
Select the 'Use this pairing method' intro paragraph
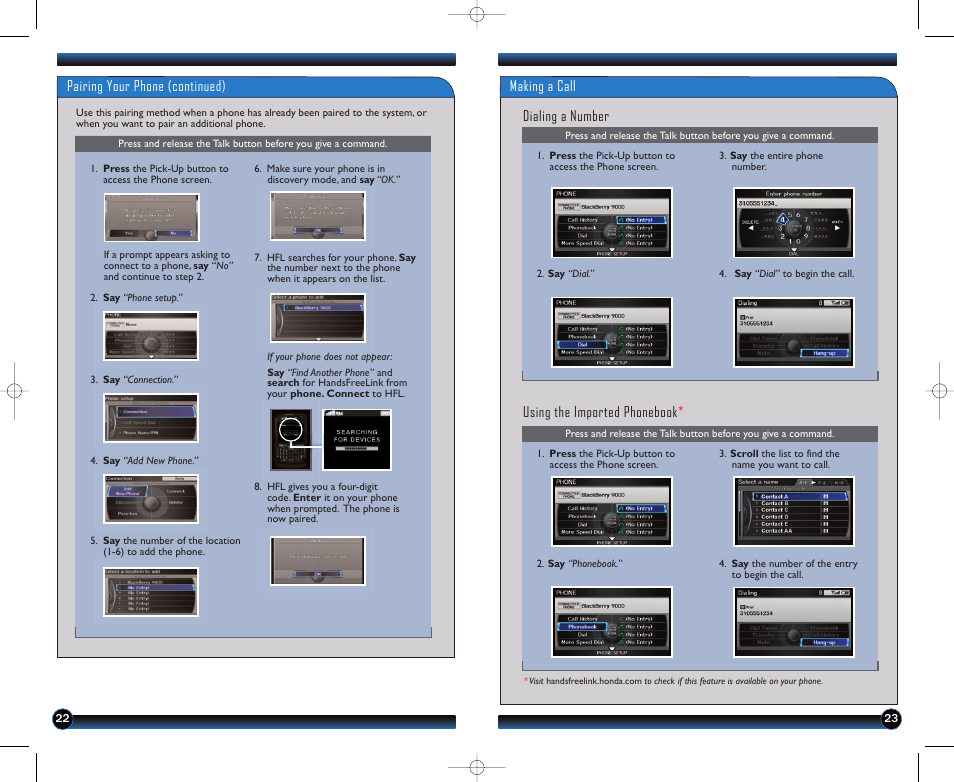(251, 118)
